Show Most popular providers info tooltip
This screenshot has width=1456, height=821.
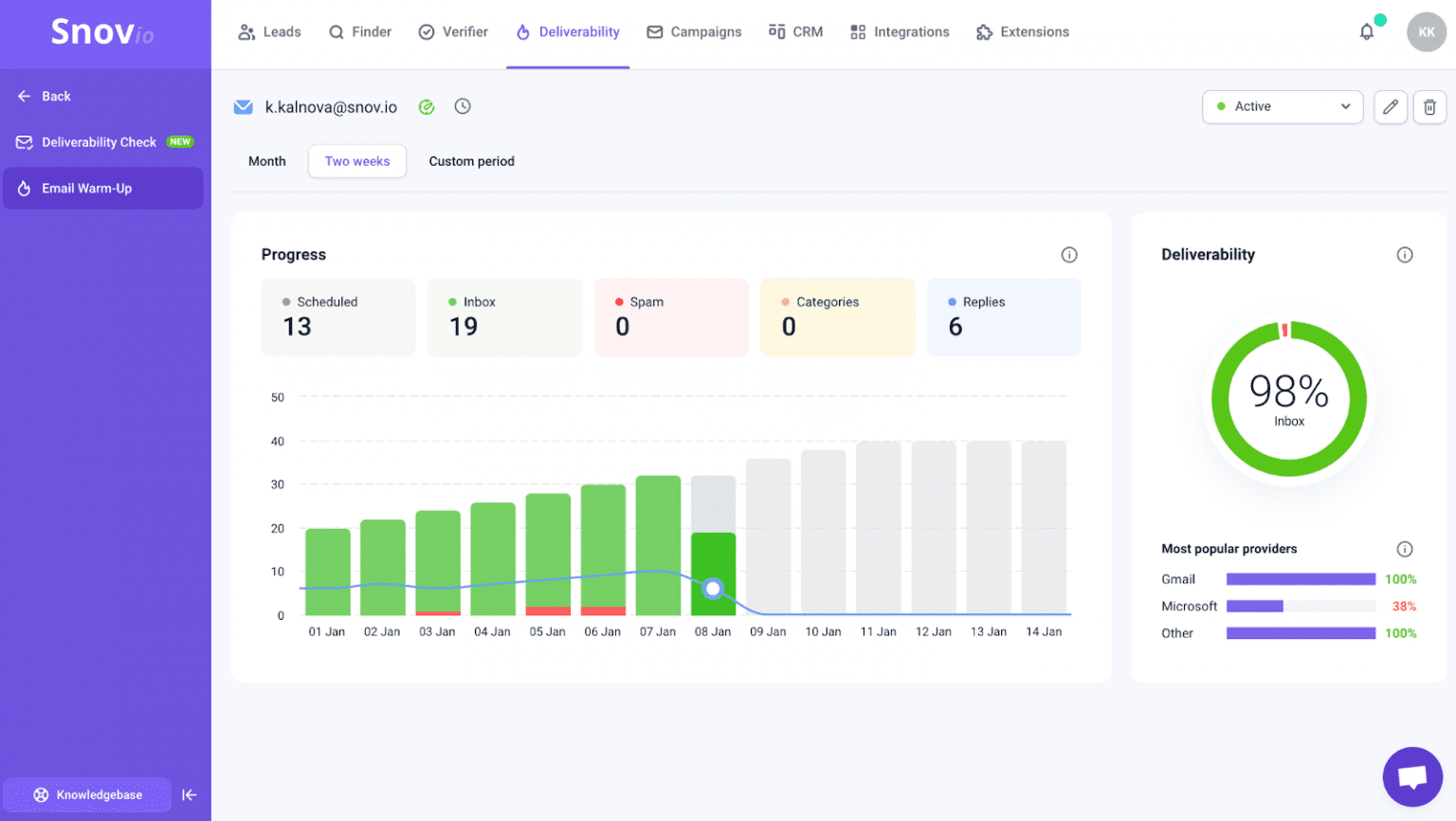(x=1404, y=548)
